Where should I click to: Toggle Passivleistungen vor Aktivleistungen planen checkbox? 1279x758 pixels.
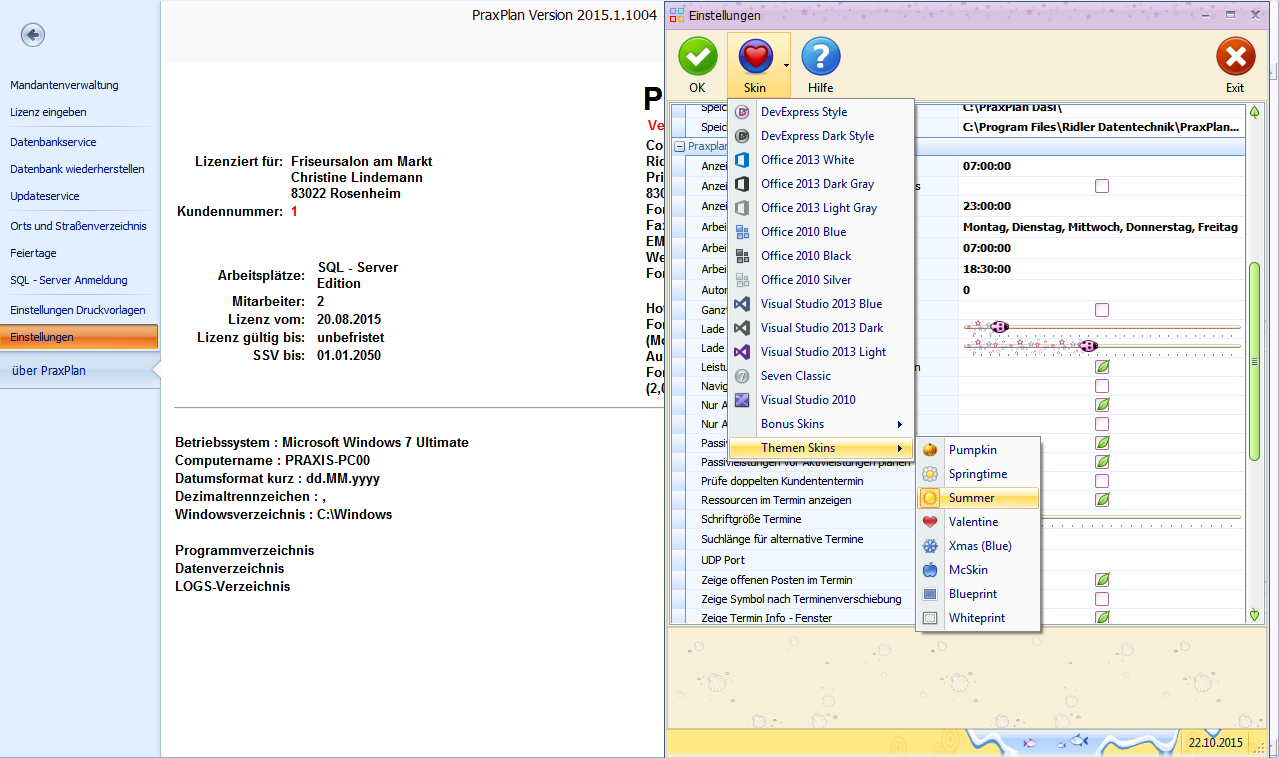tap(1102, 462)
